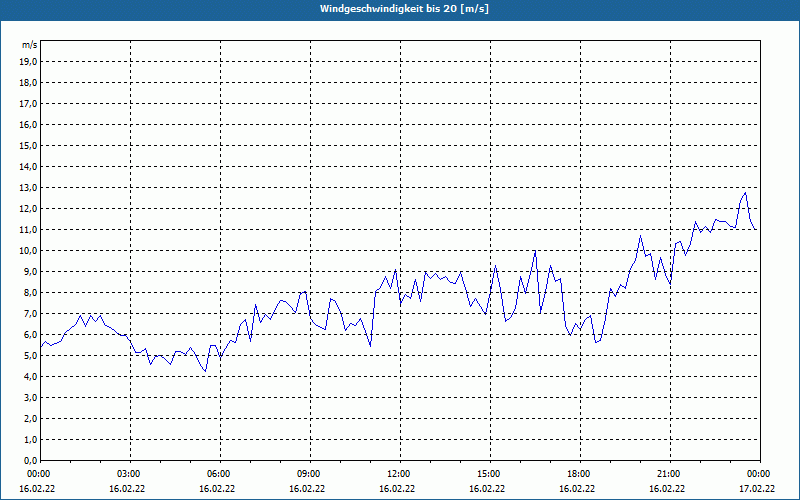Screen dimensions: 800x500
Task: Select the 9,0 y-axis value
Action: click(x=30, y=271)
